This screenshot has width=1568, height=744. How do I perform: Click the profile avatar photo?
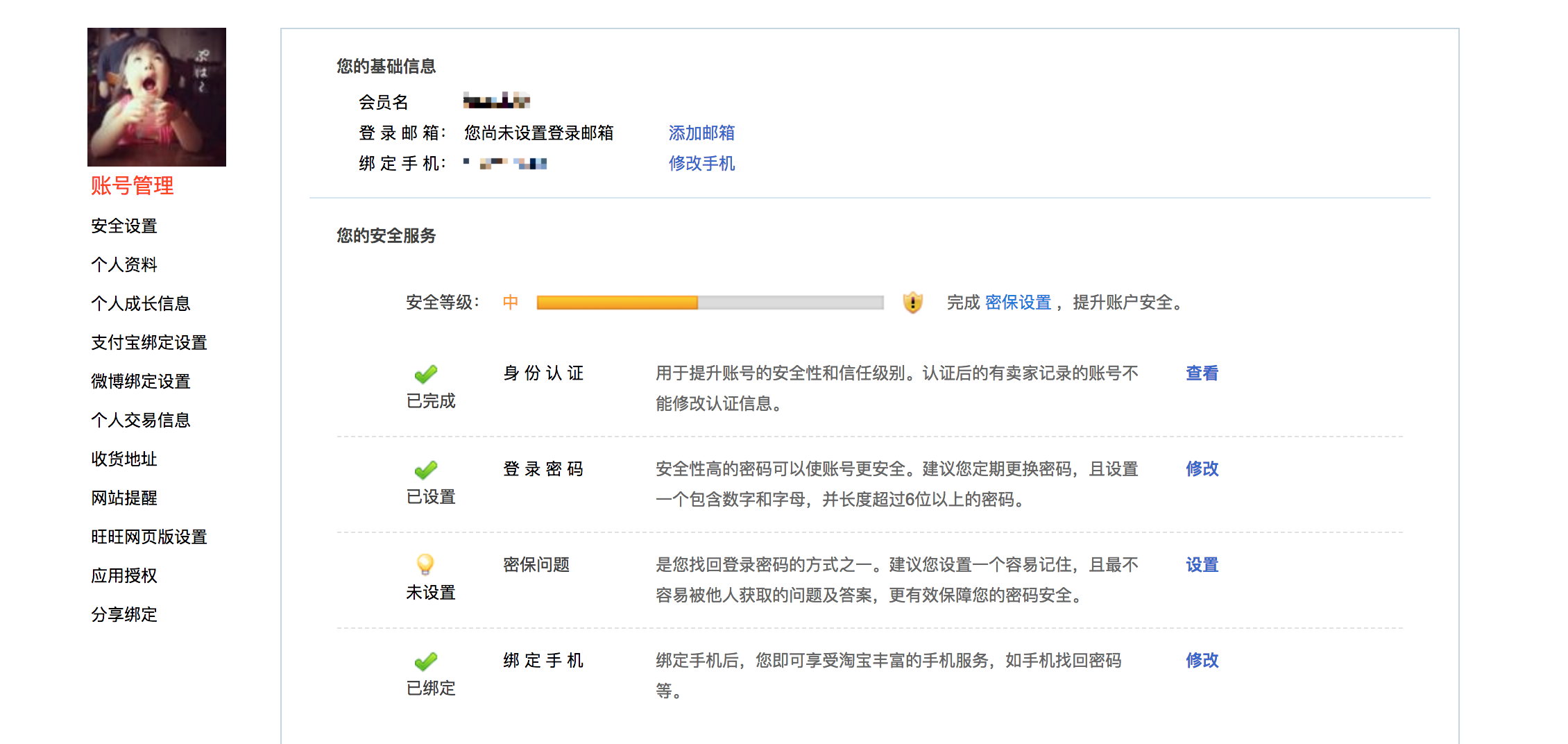pos(157,97)
